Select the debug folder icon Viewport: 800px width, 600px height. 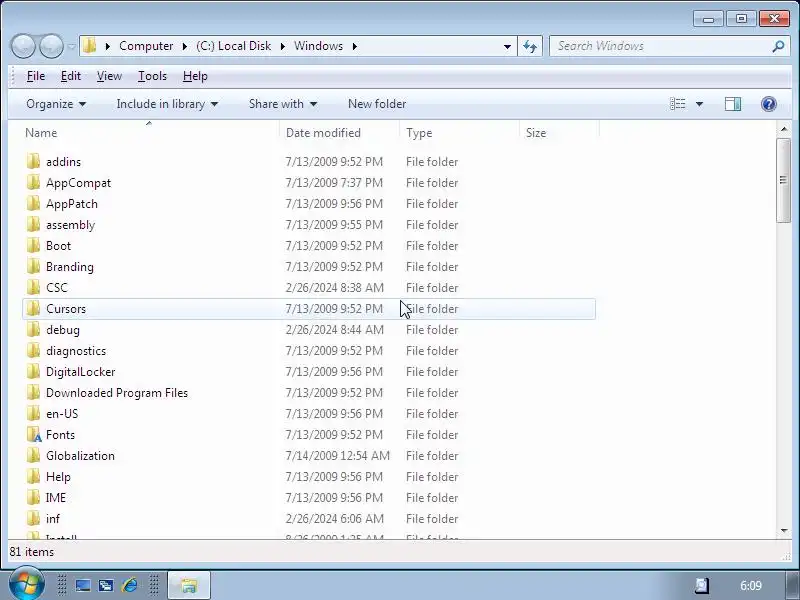point(33,330)
